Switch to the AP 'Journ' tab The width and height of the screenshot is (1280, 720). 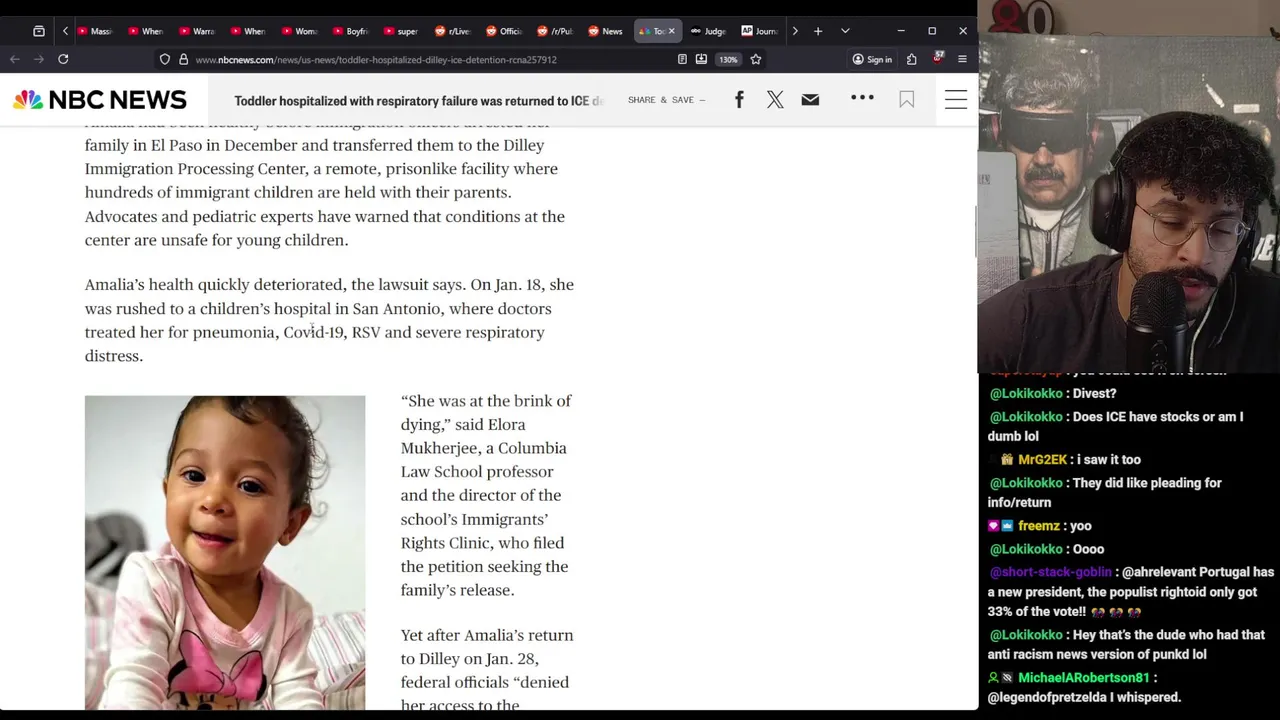[759, 31]
